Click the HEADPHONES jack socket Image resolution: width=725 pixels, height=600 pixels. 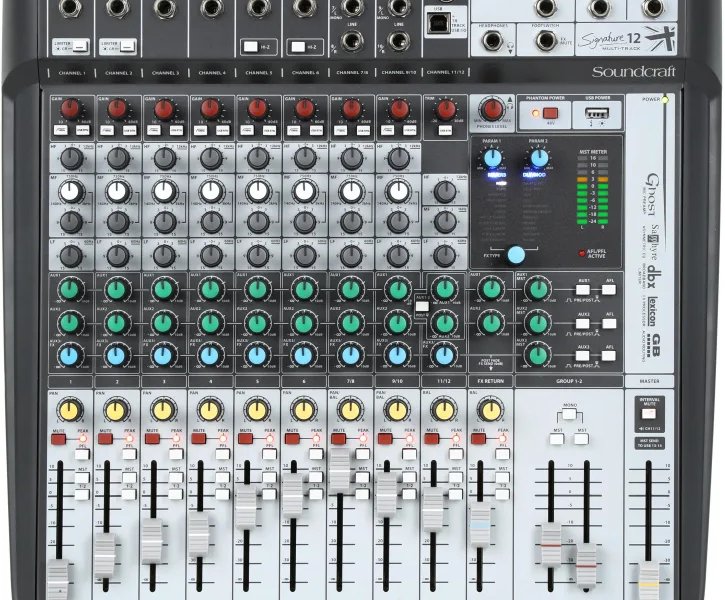tap(492, 41)
